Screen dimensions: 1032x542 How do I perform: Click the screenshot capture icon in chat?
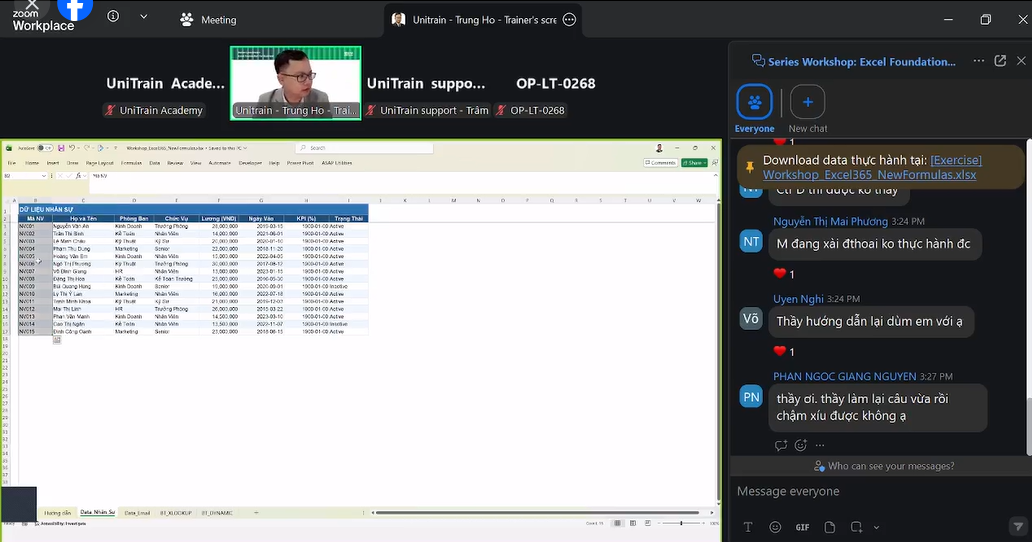tap(856, 527)
